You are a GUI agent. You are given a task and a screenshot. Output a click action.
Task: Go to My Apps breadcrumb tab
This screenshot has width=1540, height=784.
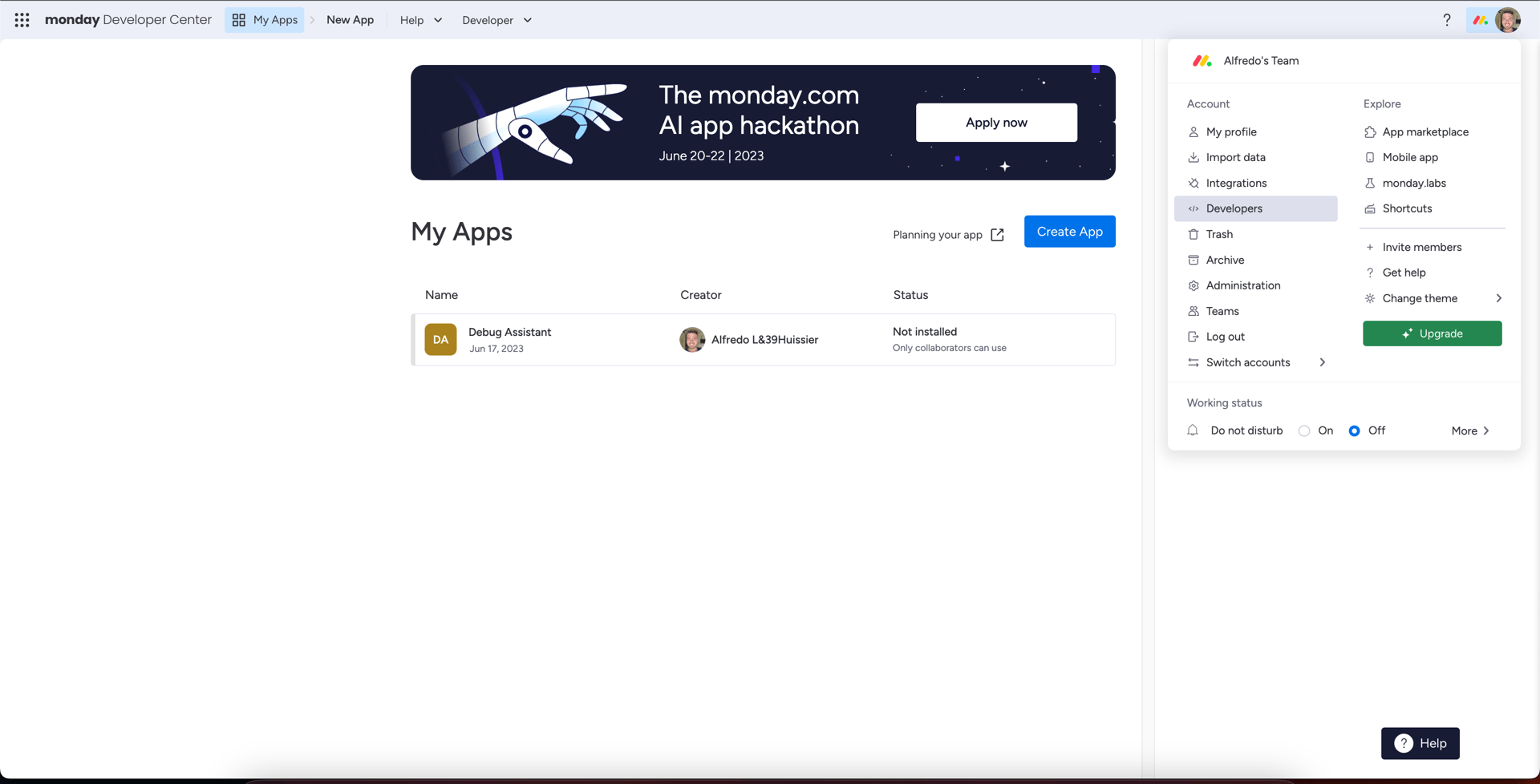265,20
